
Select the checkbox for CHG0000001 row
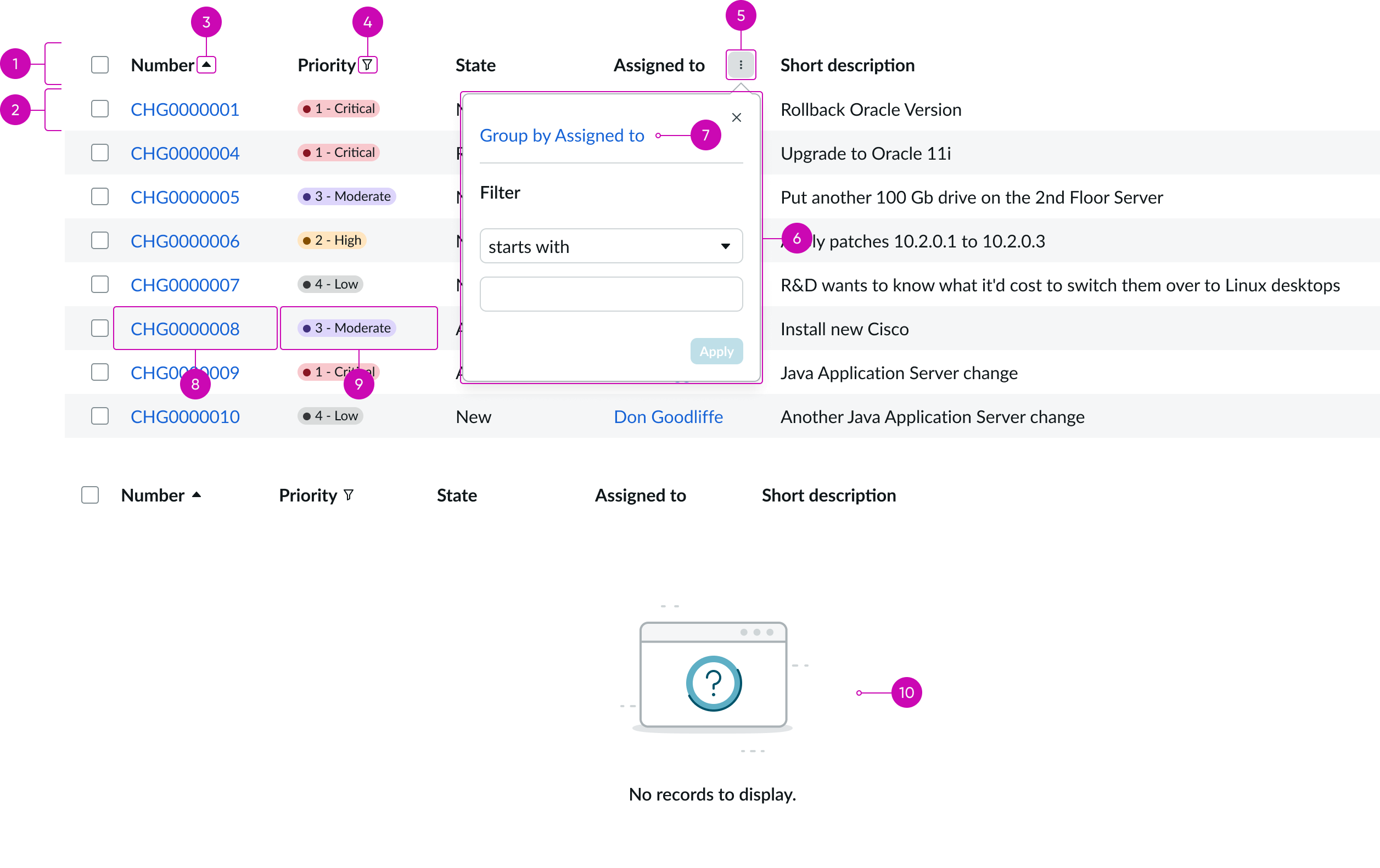click(100, 109)
